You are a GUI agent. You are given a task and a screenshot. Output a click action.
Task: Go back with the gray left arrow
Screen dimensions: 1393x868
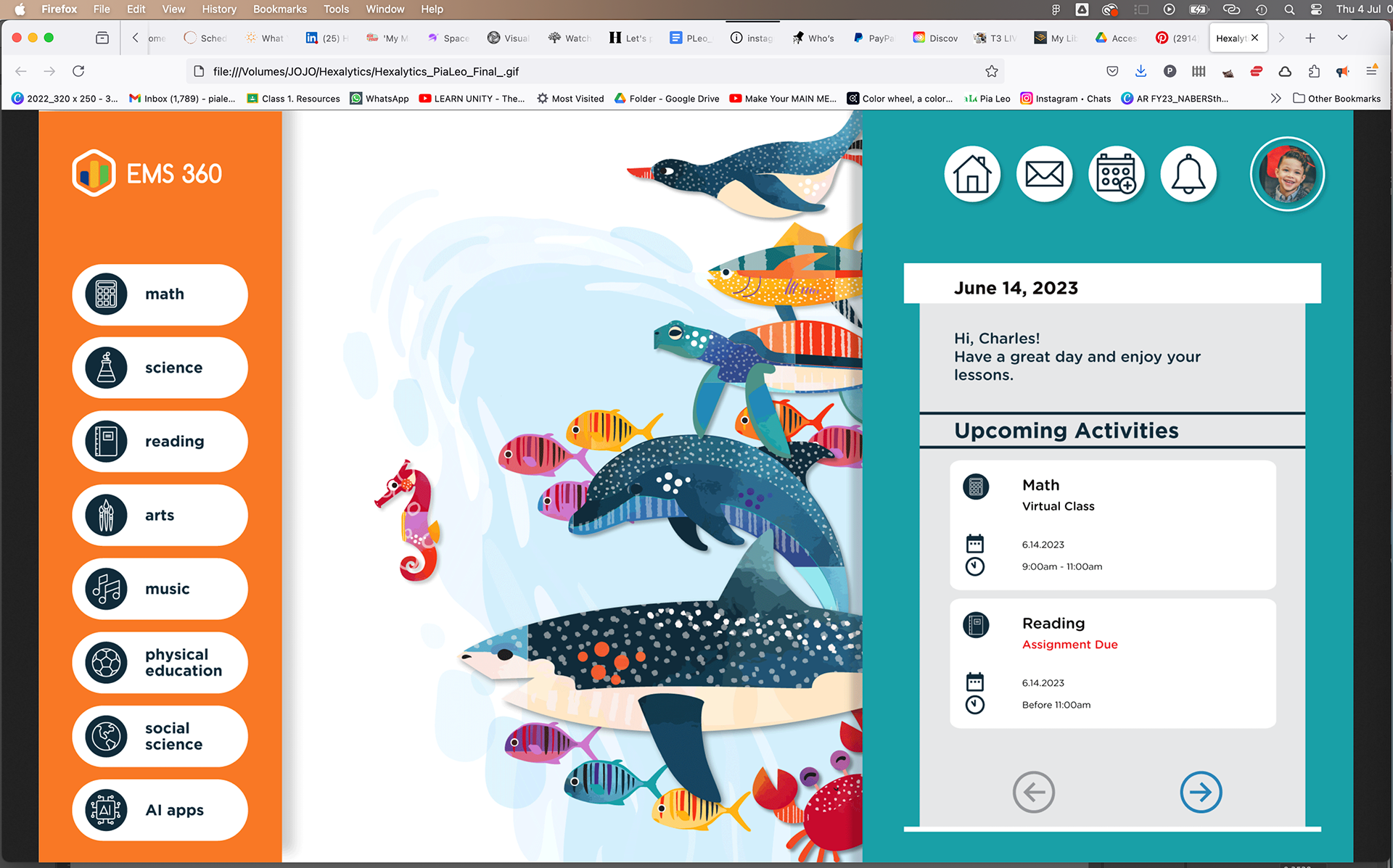pyautogui.click(x=1034, y=792)
